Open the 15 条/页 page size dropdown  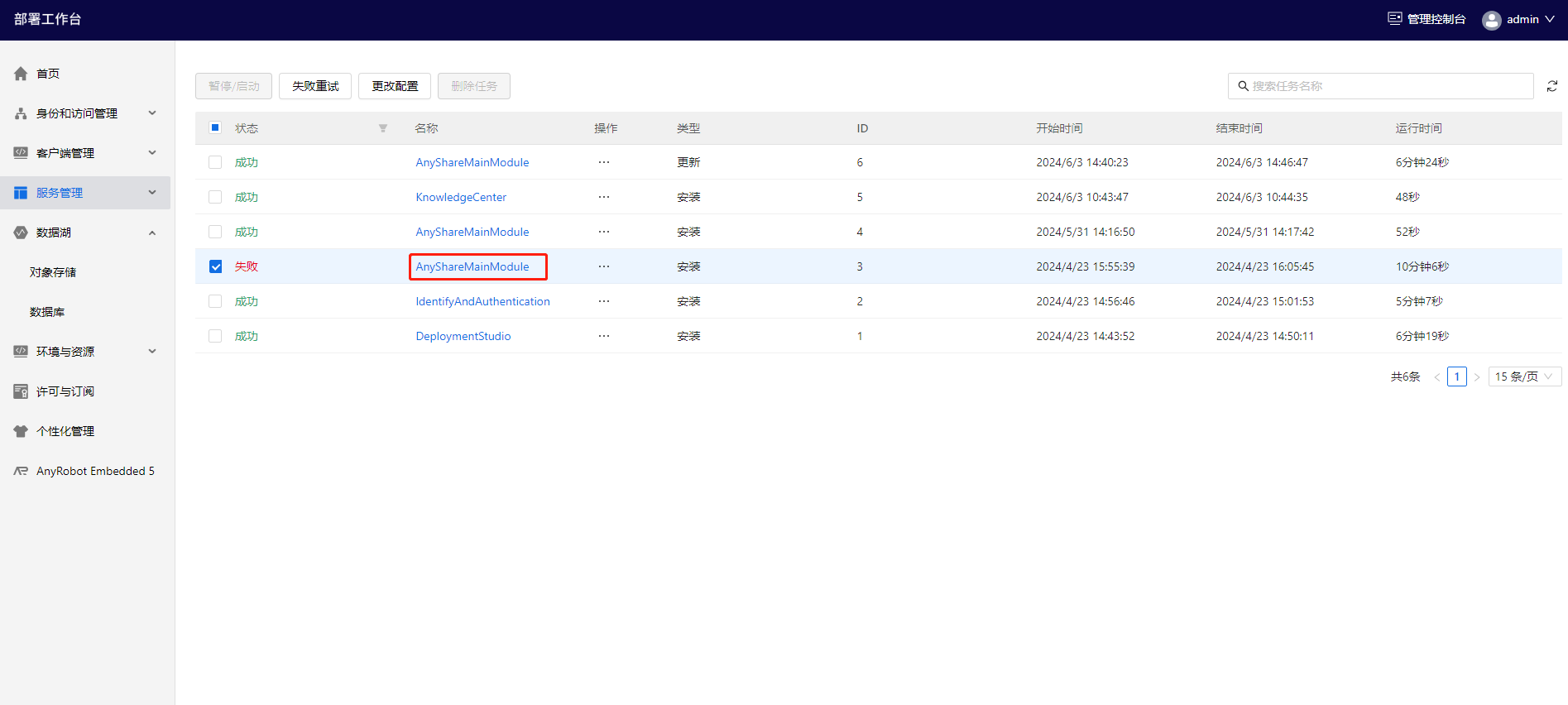[x=1524, y=376]
